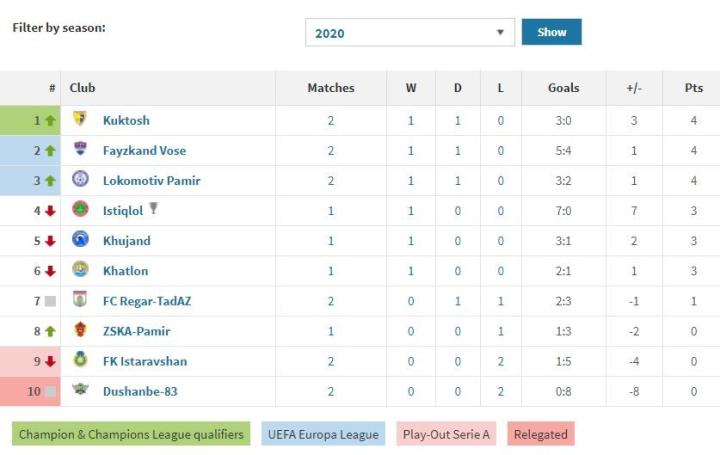Screen dimensions: 720x455
Task: Click the Fayzkand Vose club crest
Action: pyautogui.click(x=80, y=150)
